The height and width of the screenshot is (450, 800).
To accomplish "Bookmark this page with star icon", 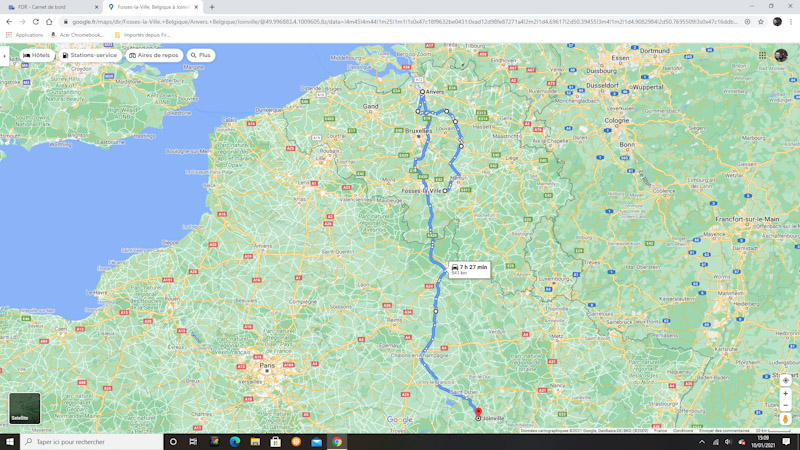I will point(761,21).
